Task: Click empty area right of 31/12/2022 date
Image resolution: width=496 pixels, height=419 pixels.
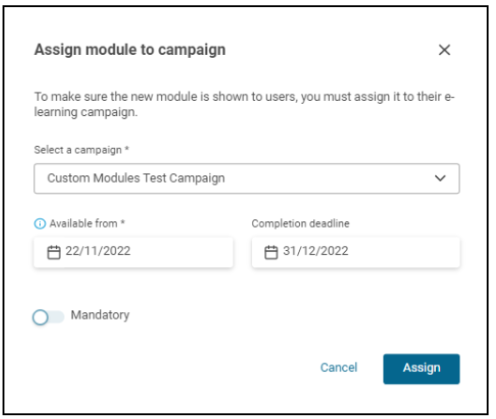Action: pyautogui.click(x=403, y=252)
